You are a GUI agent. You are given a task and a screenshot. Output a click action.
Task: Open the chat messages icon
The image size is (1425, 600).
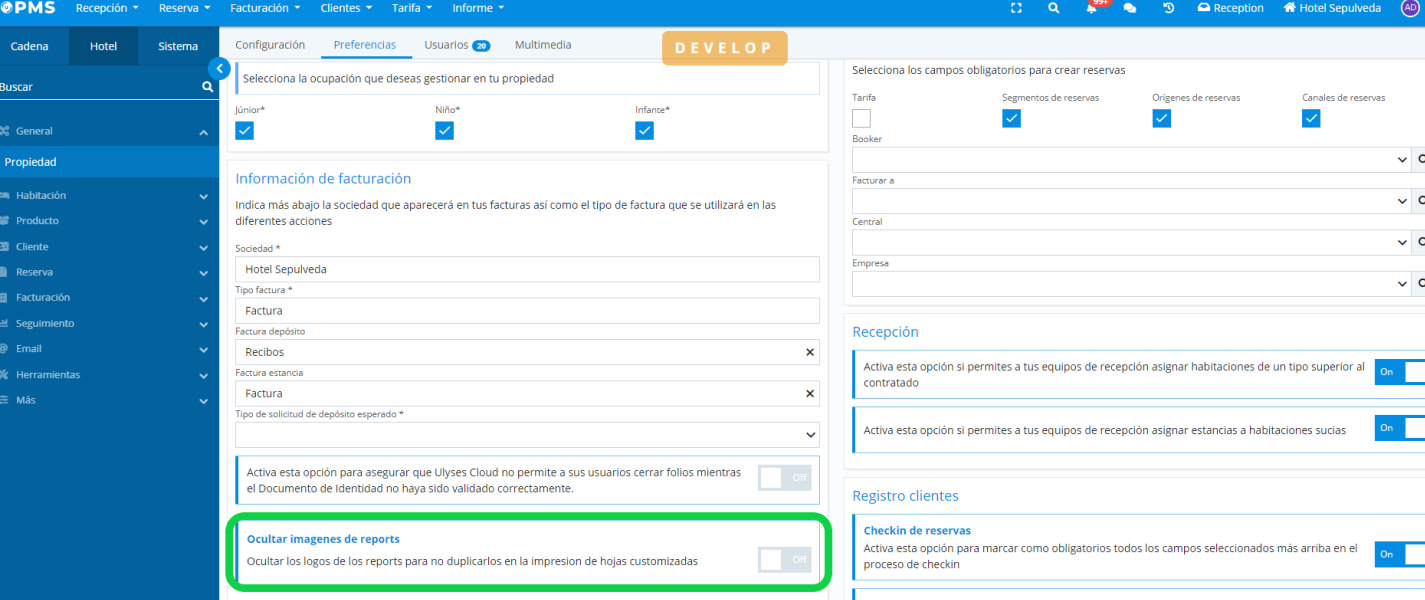pyautogui.click(x=1130, y=8)
